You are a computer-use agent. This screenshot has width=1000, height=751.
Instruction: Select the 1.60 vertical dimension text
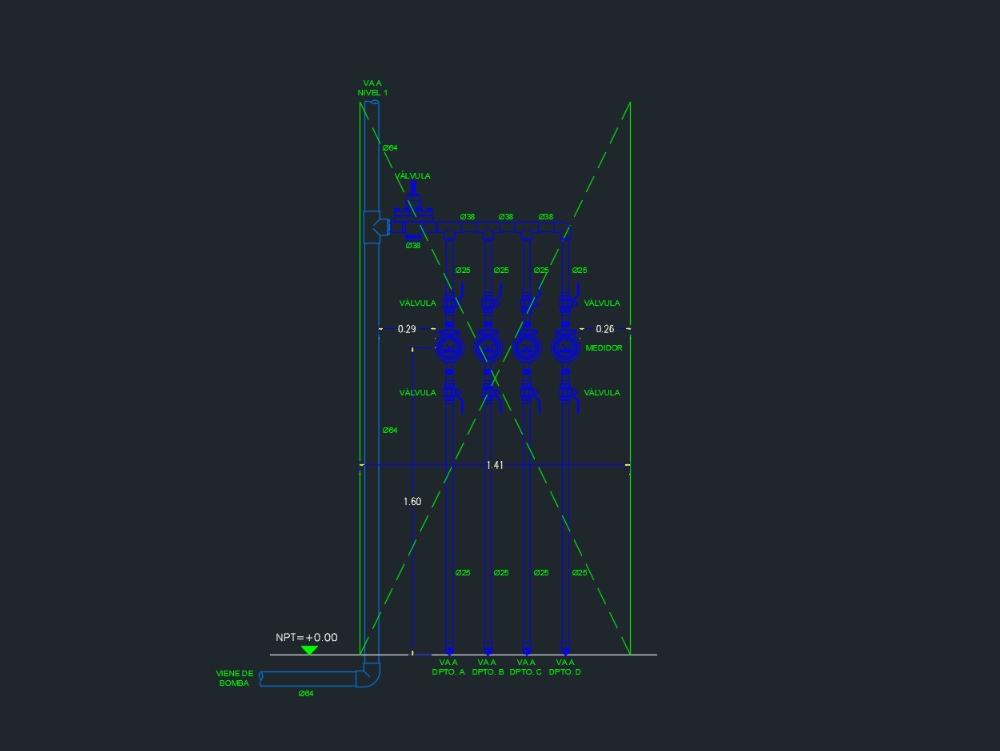[x=412, y=501]
